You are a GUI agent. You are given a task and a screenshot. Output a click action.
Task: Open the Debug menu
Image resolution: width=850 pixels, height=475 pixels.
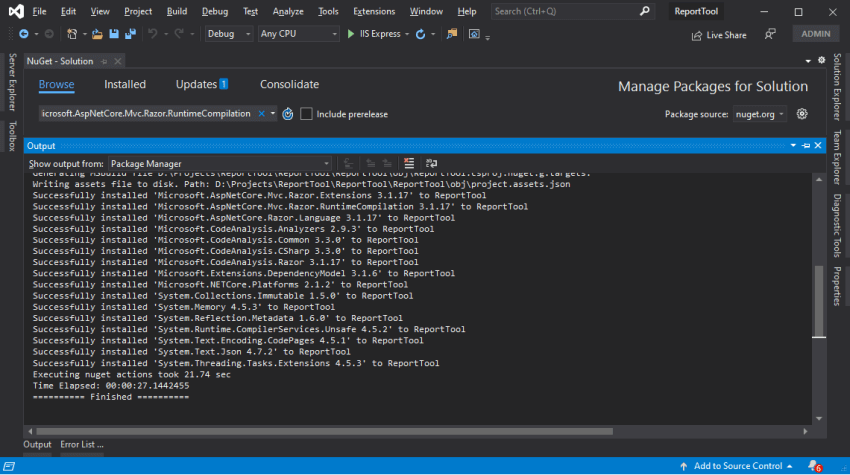pyautogui.click(x=215, y=11)
